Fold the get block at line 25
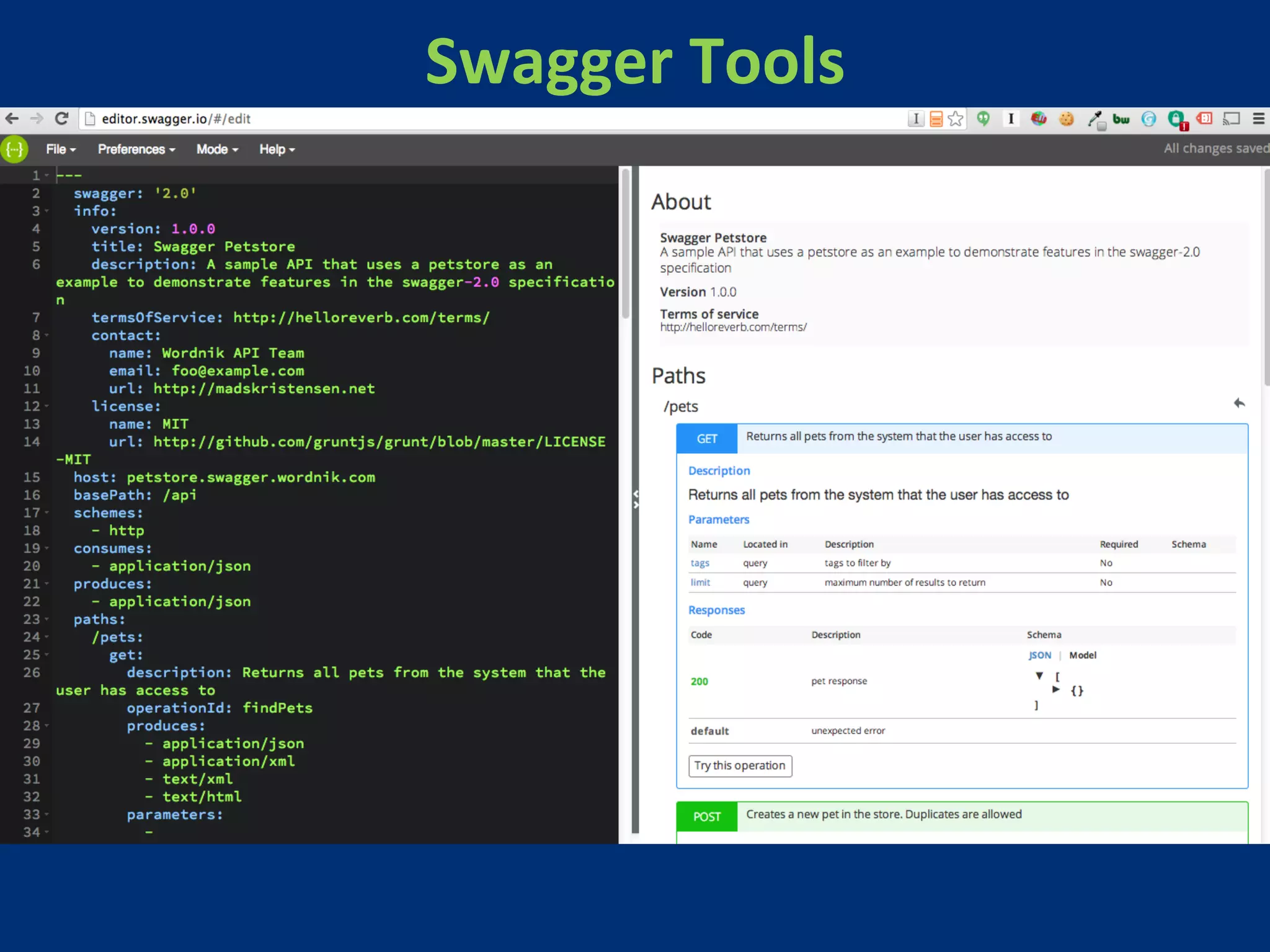Image resolution: width=1270 pixels, height=952 pixels. point(47,655)
